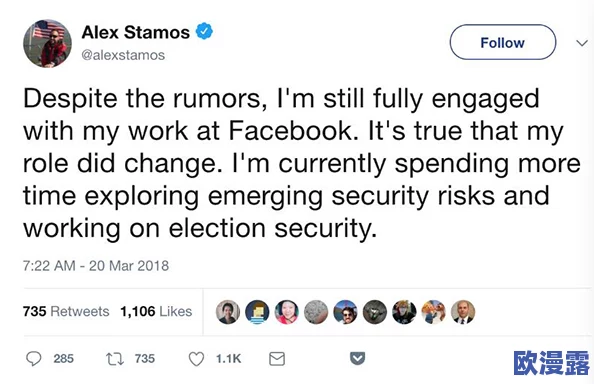View the 735 Retweets list
Image resolution: width=594 pixels, height=384 pixels.
tap(66, 311)
